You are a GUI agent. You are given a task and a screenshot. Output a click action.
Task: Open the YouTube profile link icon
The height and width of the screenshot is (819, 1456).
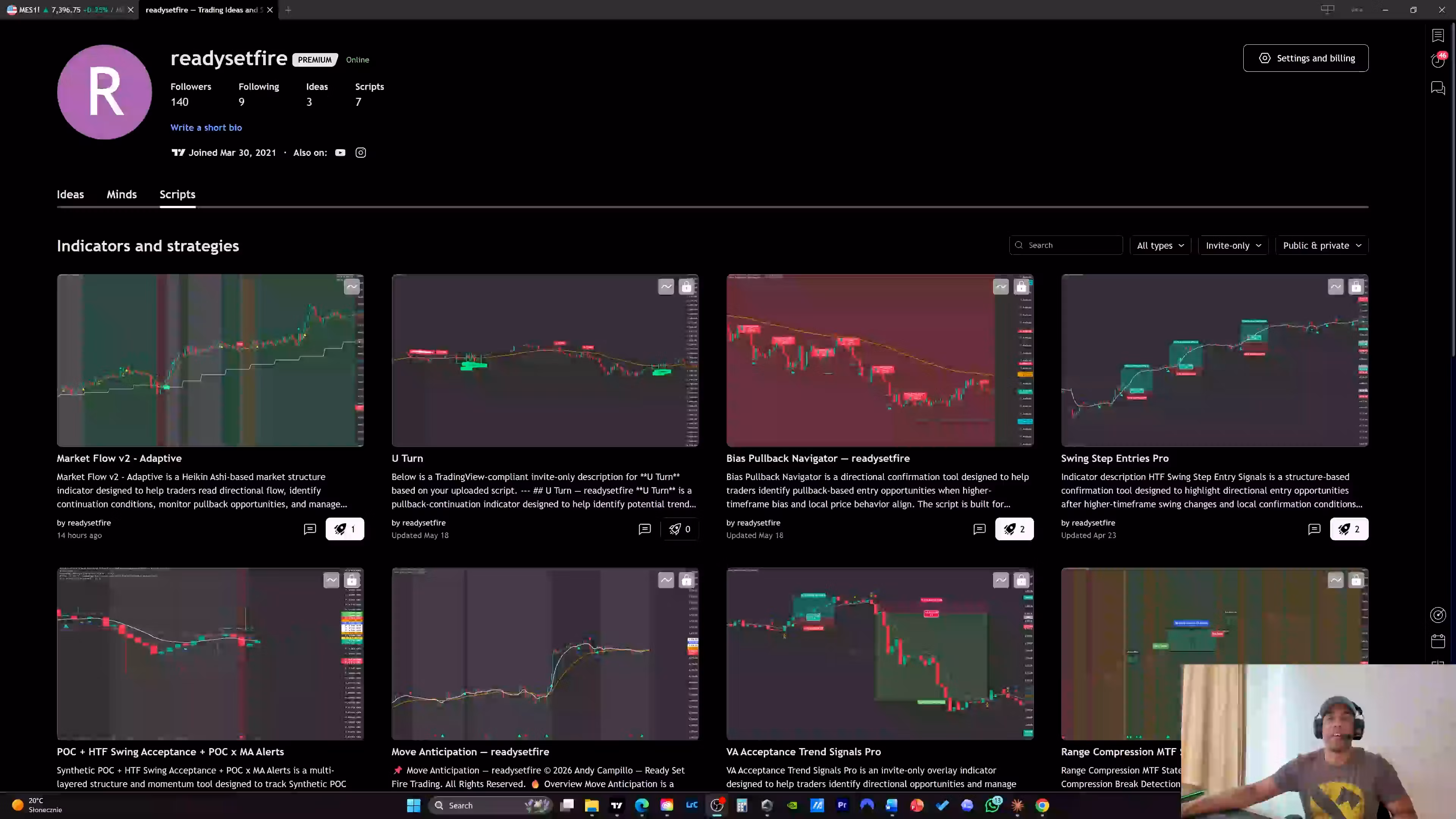(340, 152)
